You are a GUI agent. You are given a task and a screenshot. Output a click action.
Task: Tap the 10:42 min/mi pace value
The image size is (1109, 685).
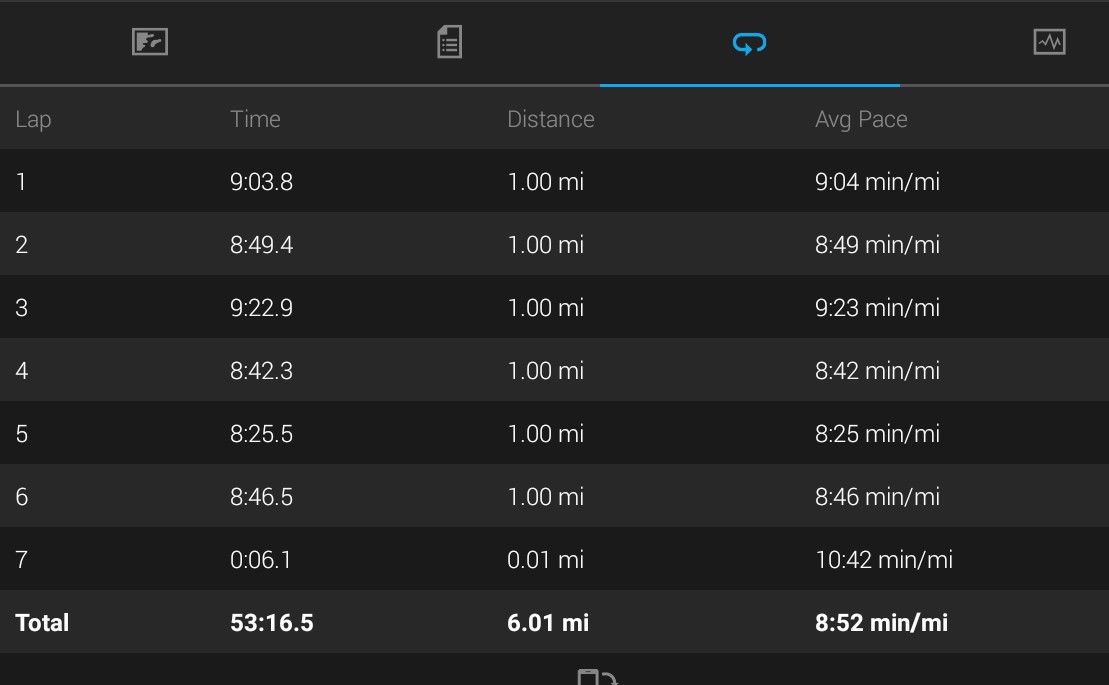click(x=884, y=559)
